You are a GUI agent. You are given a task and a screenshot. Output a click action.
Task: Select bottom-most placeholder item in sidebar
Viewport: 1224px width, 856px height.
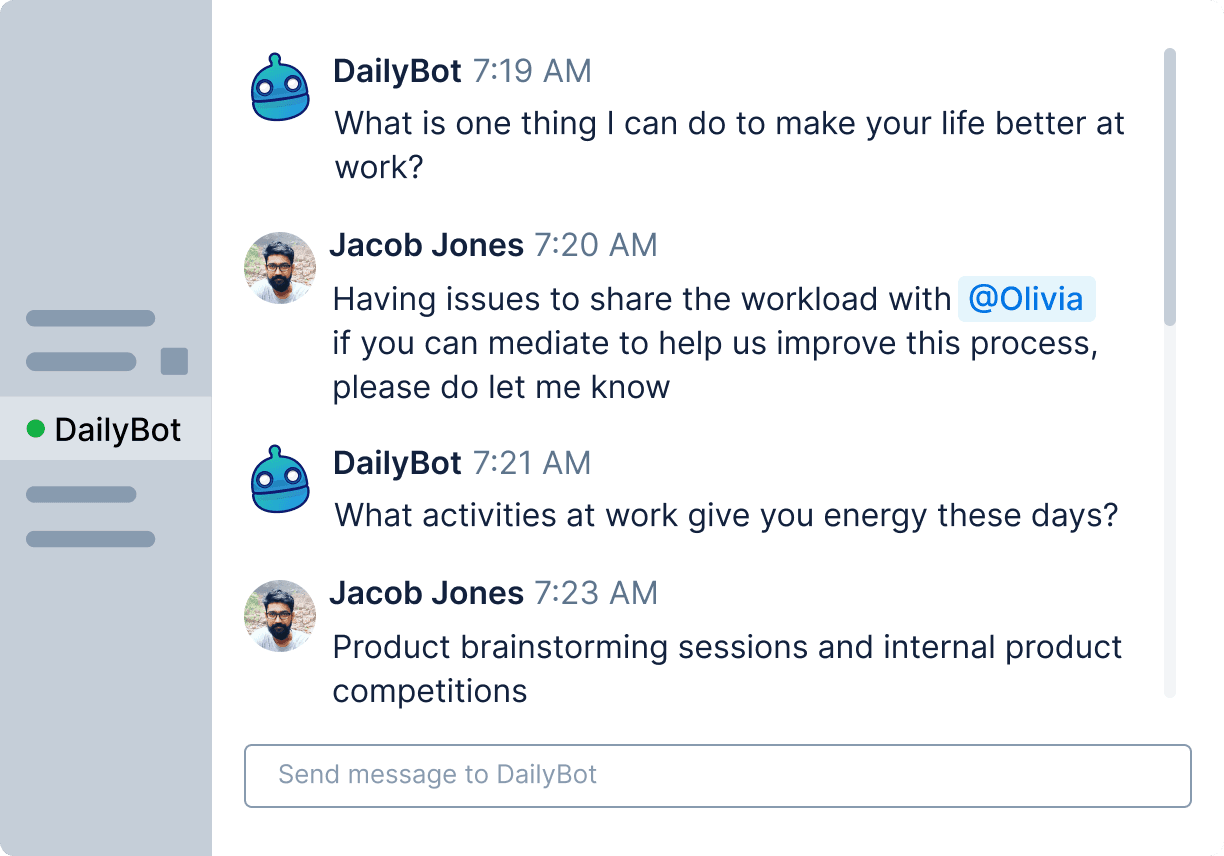click(90, 539)
